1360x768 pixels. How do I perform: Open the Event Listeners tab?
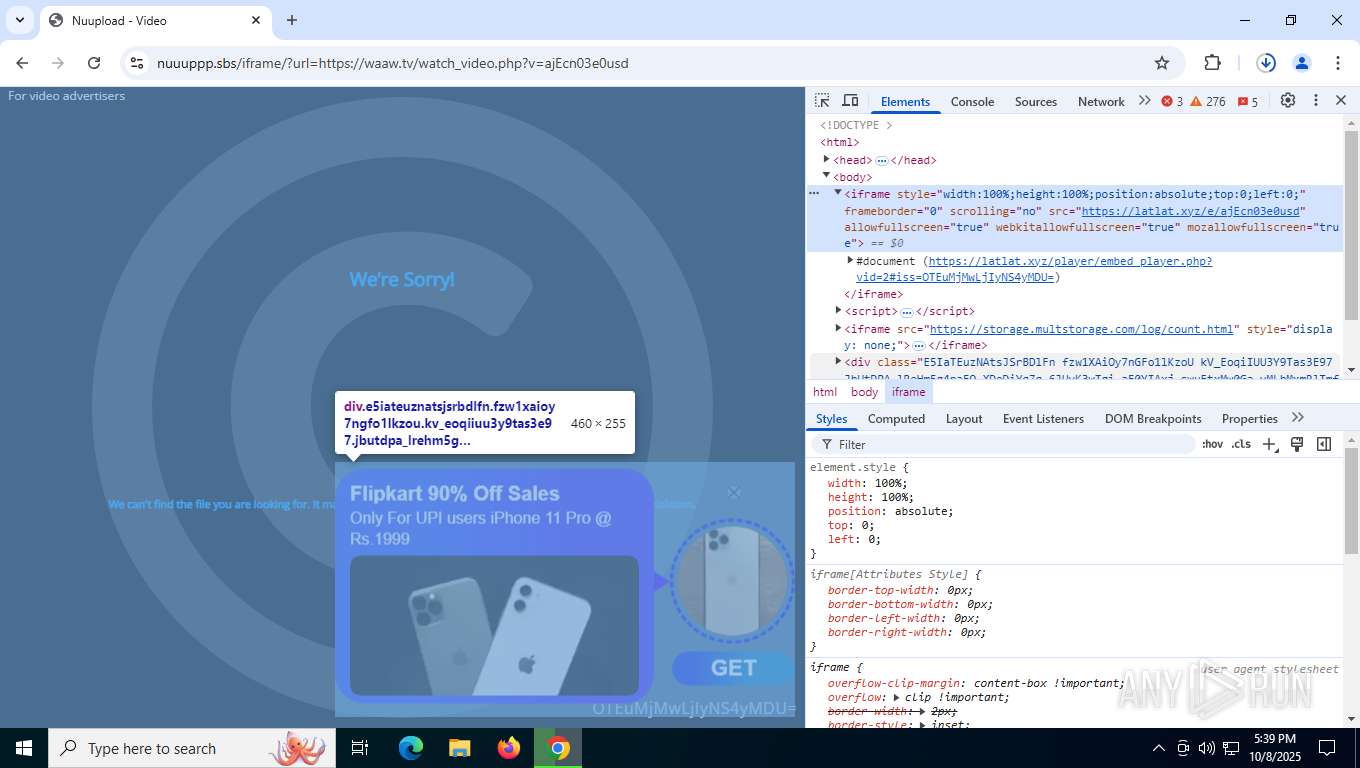point(1043,418)
